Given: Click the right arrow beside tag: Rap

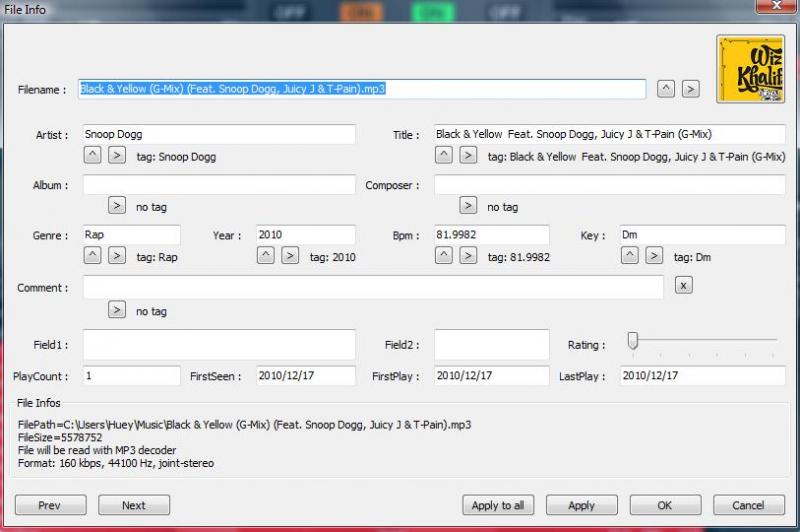Looking at the screenshot, I should (117, 256).
